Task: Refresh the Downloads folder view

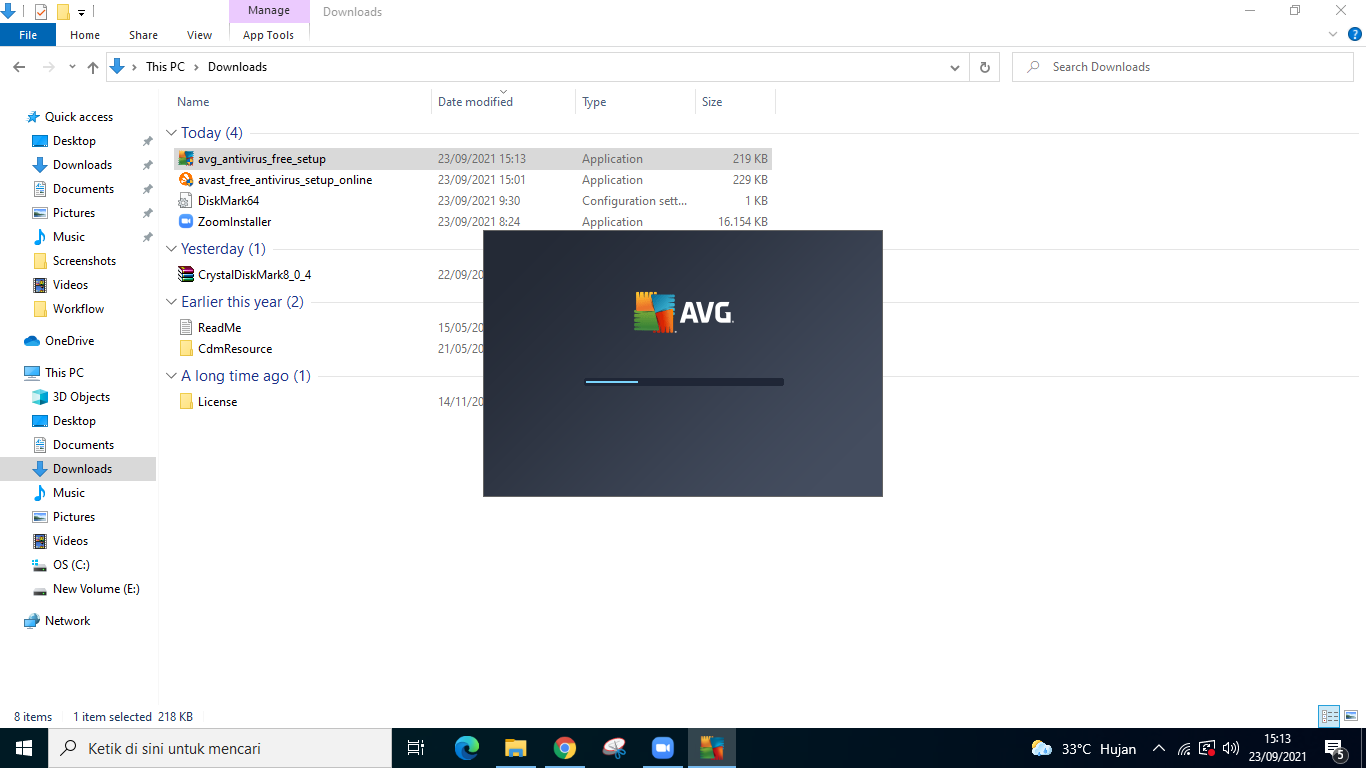Action: [985, 66]
